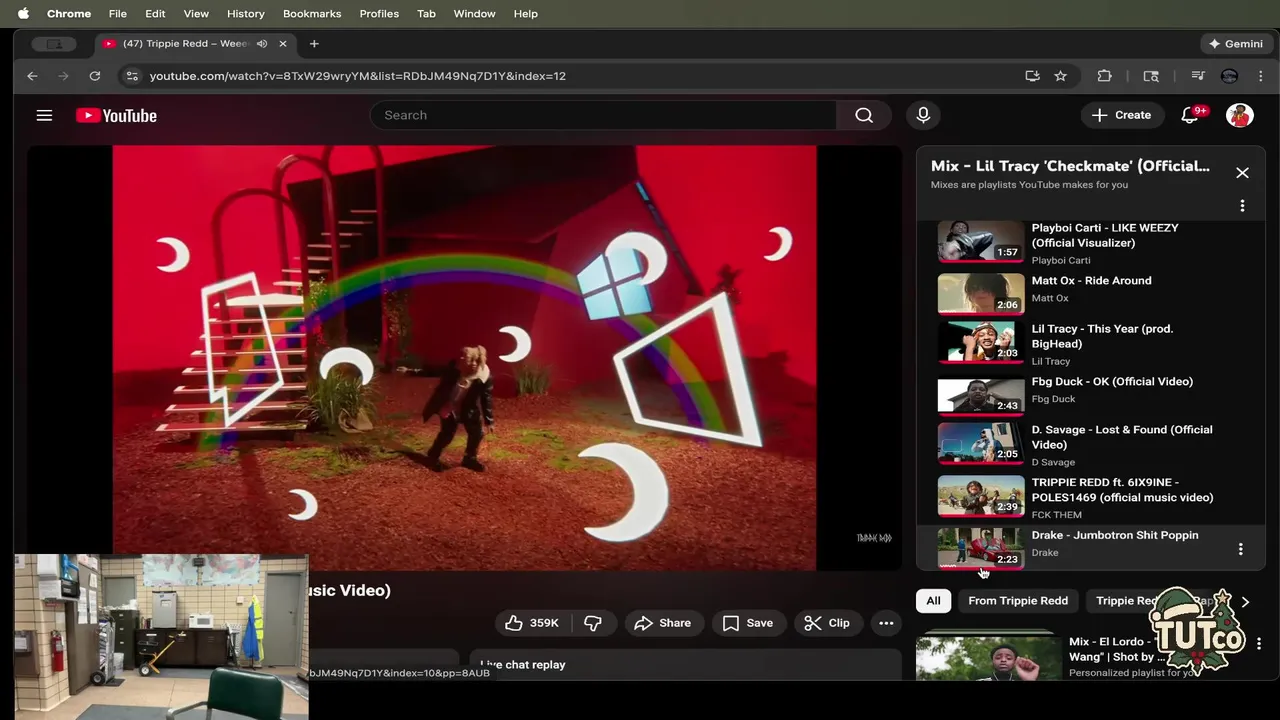Click the Save button
The image size is (1280, 720).
(x=748, y=623)
